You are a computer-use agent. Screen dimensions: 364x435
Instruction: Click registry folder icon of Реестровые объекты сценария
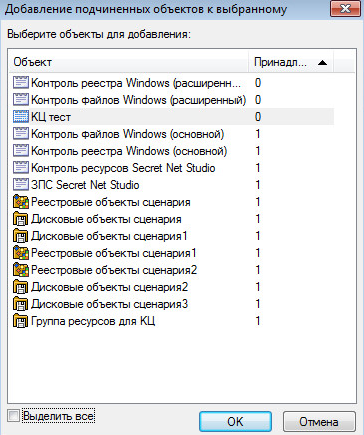point(21,202)
